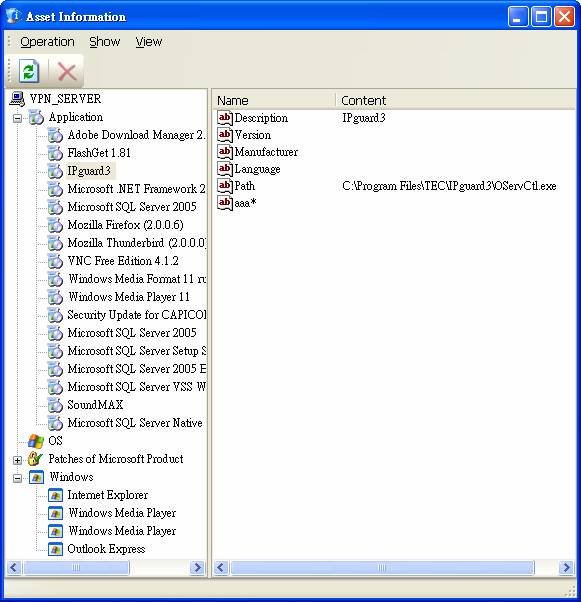This screenshot has width=581, height=602.
Task: Select Mozilla Firefox (2.0.0.6) in tree
Action: click(x=125, y=225)
